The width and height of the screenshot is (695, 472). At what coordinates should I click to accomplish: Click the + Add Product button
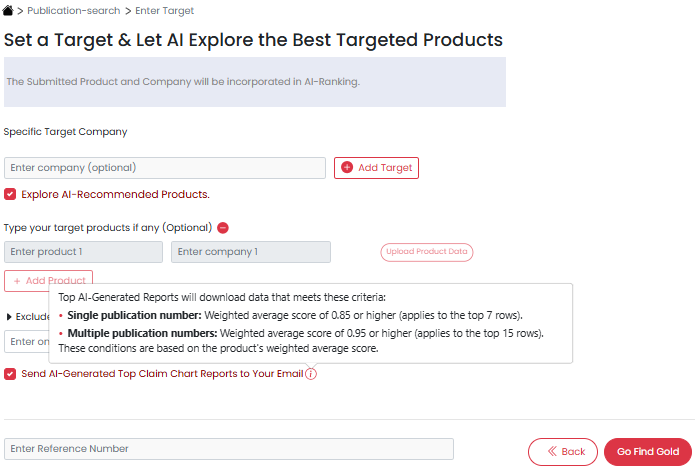[x=48, y=281]
